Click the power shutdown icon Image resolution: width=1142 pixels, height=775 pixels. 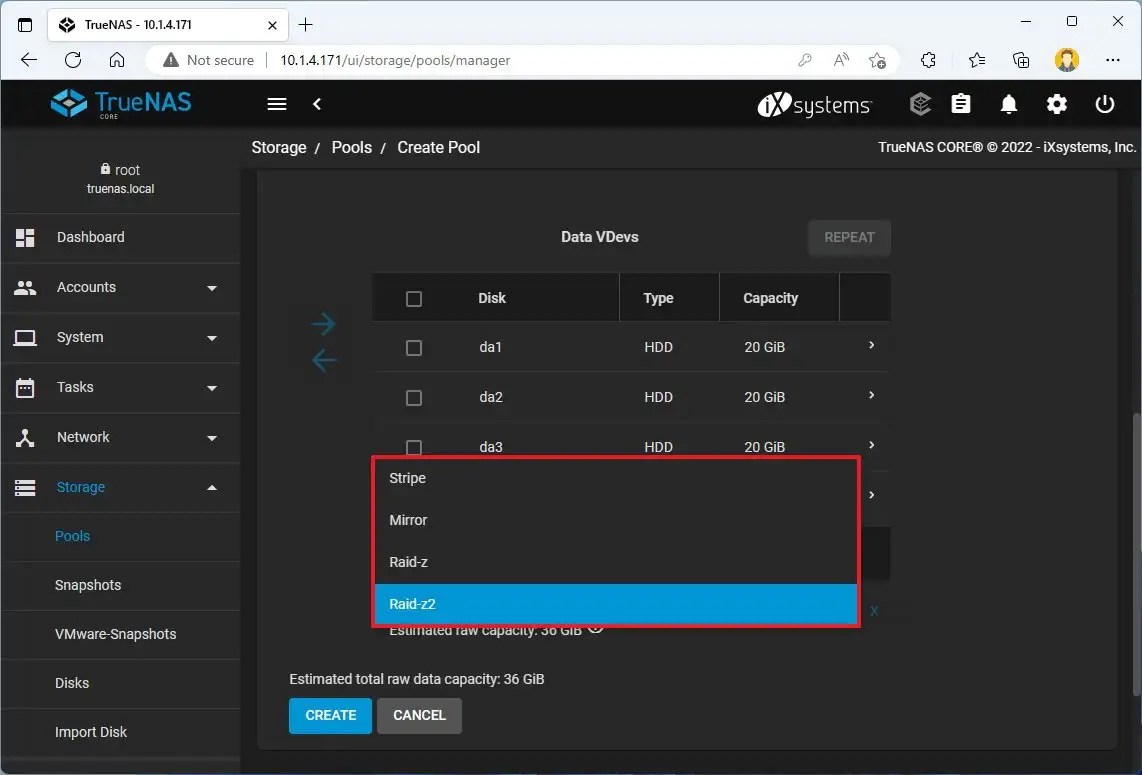click(1105, 103)
